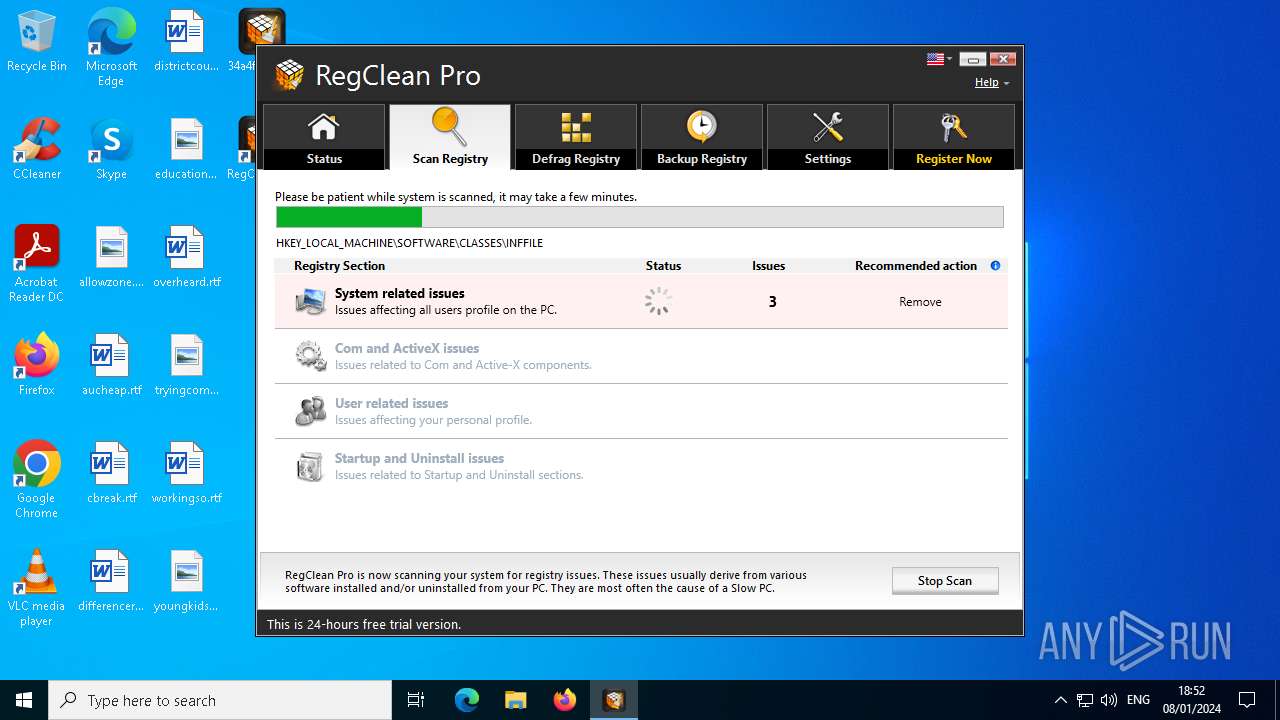This screenshot has height=720, width=1280.
Task: Click the taskbar search box
Action: [220, 700]
